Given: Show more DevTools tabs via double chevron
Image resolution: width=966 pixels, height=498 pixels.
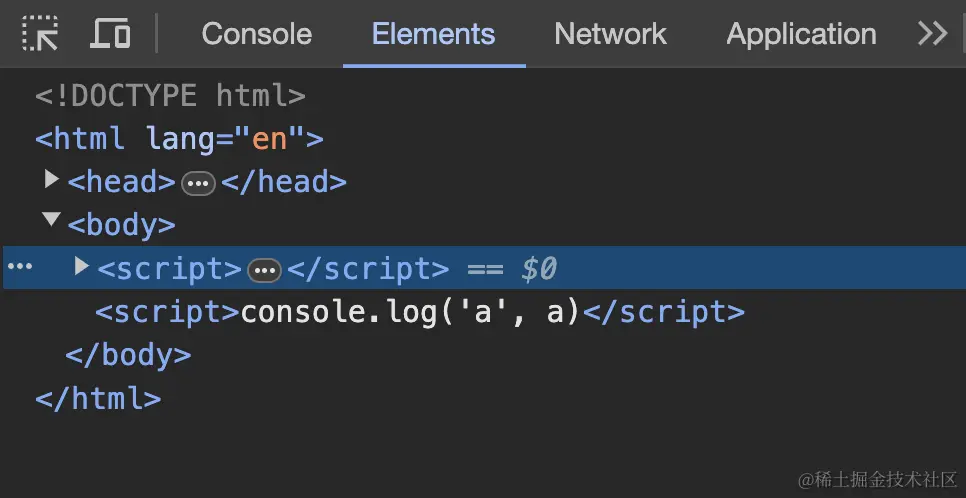Looking at the screenshot, I should click(x=932, y=33).
